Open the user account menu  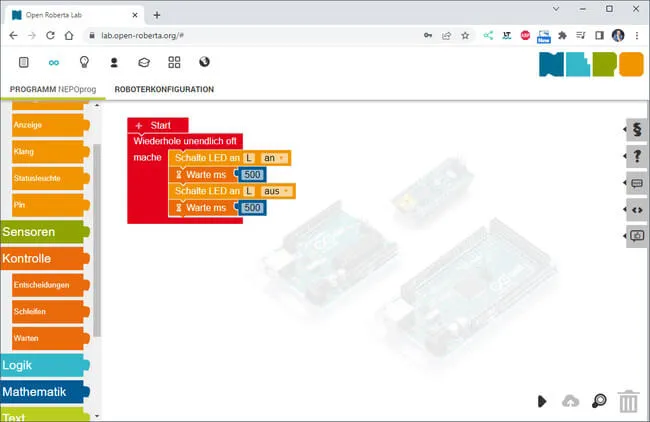coord(114,62)
